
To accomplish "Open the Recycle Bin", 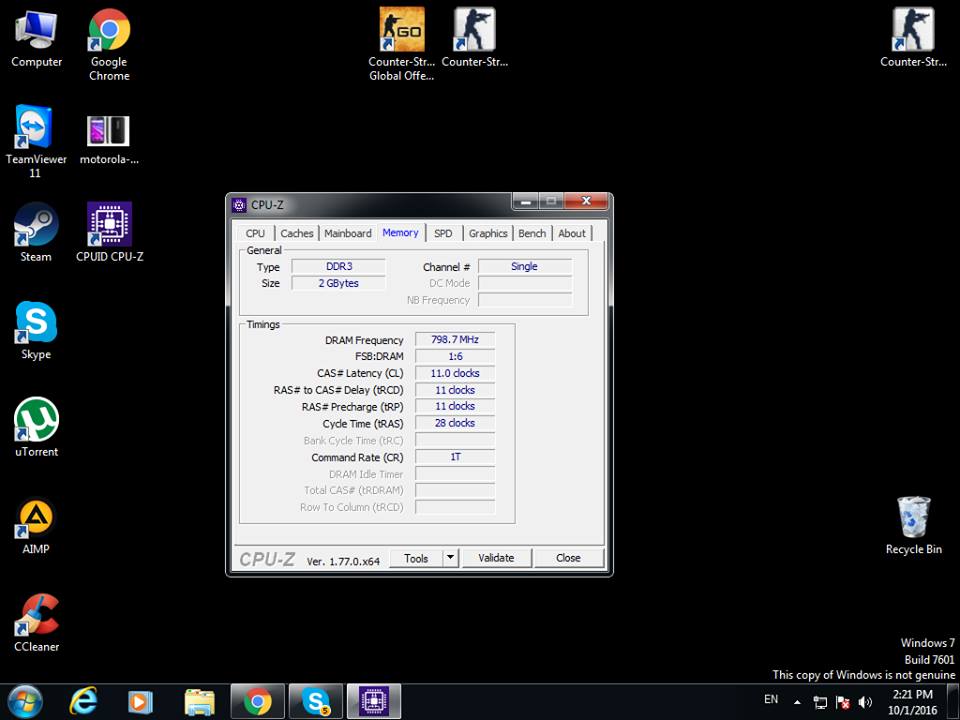I will 913,519.
